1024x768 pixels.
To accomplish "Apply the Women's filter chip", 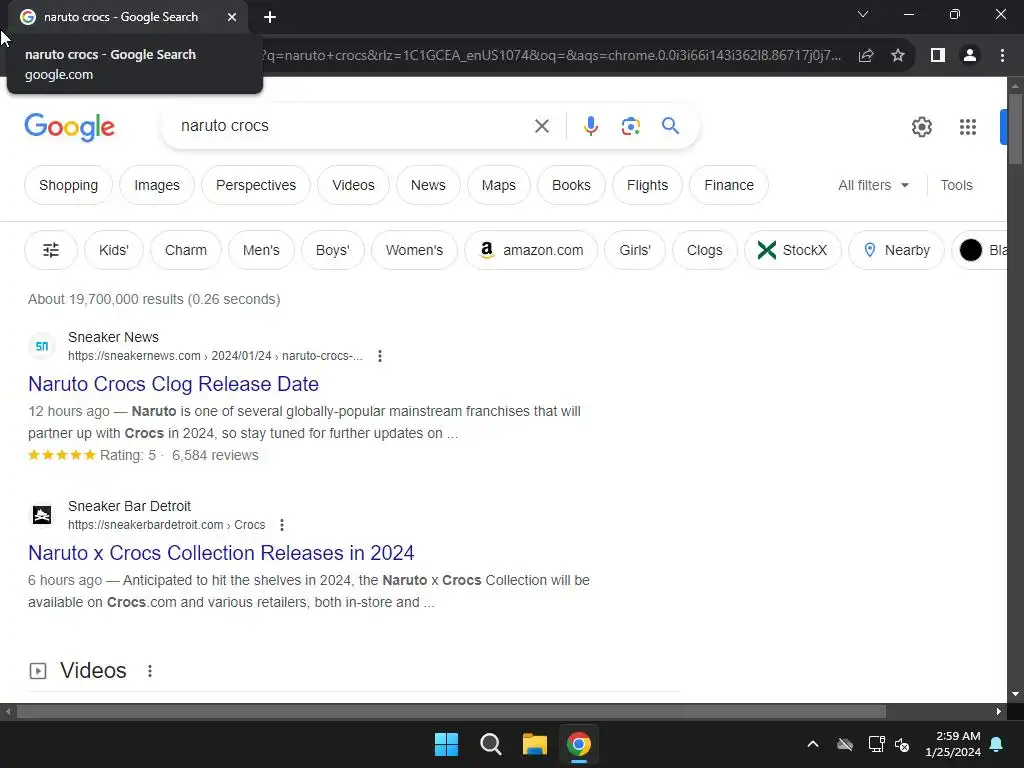I will point(414,250).
